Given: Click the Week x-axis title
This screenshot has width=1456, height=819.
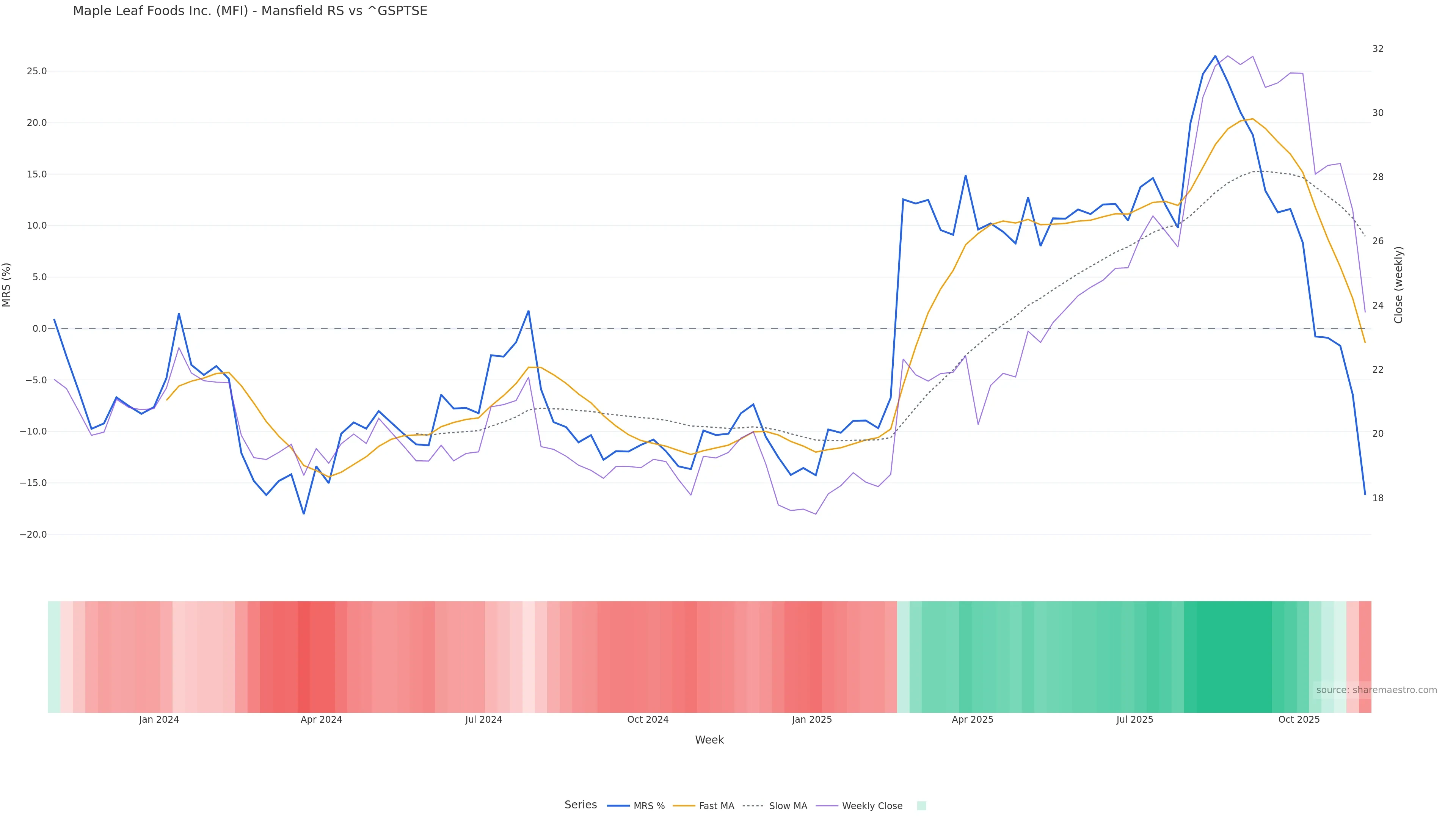Looking at the screenshot, I should pos(709,740).
